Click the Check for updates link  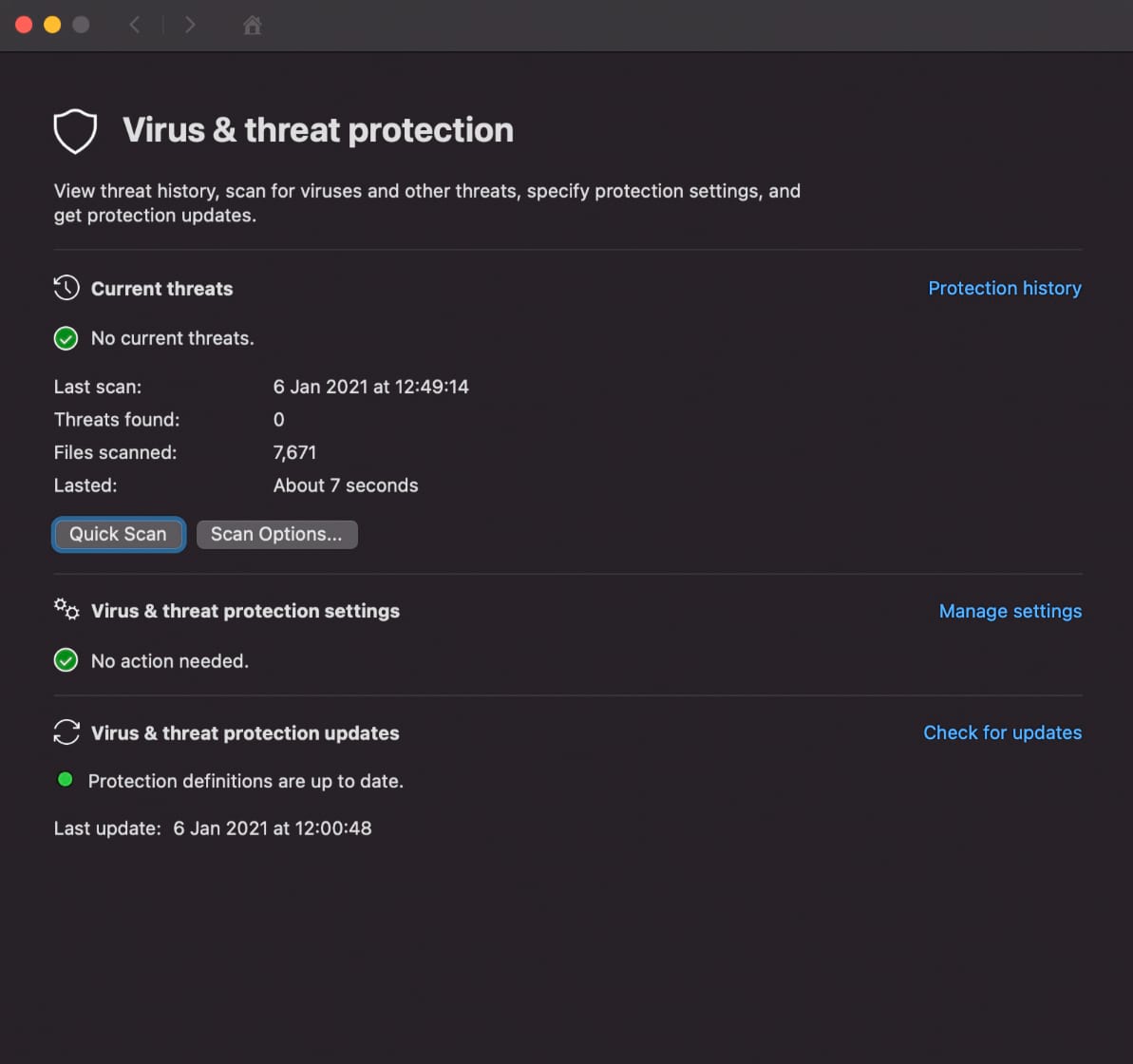[1002, 733]
